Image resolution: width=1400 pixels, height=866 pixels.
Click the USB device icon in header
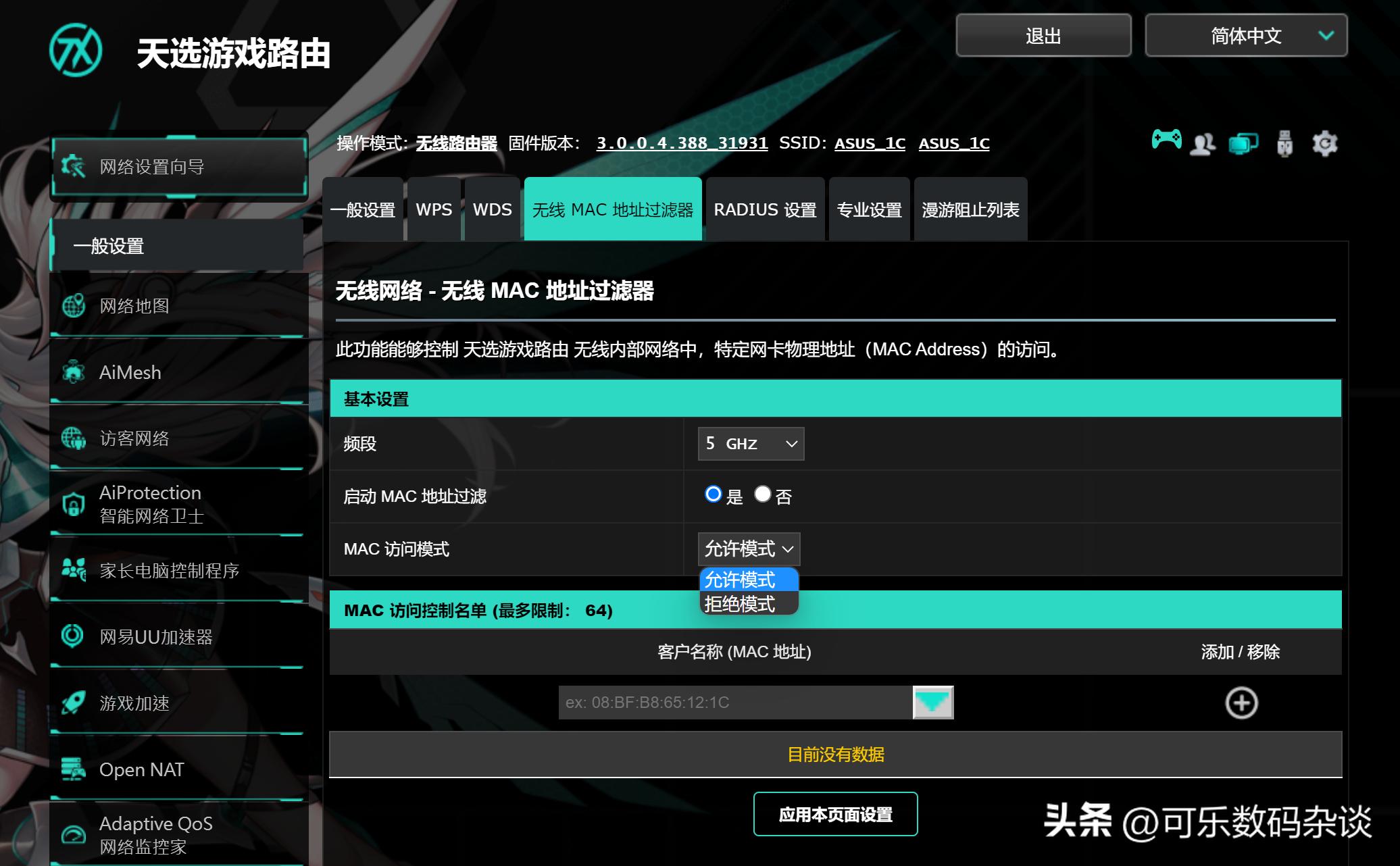(x=1284, y=142)
